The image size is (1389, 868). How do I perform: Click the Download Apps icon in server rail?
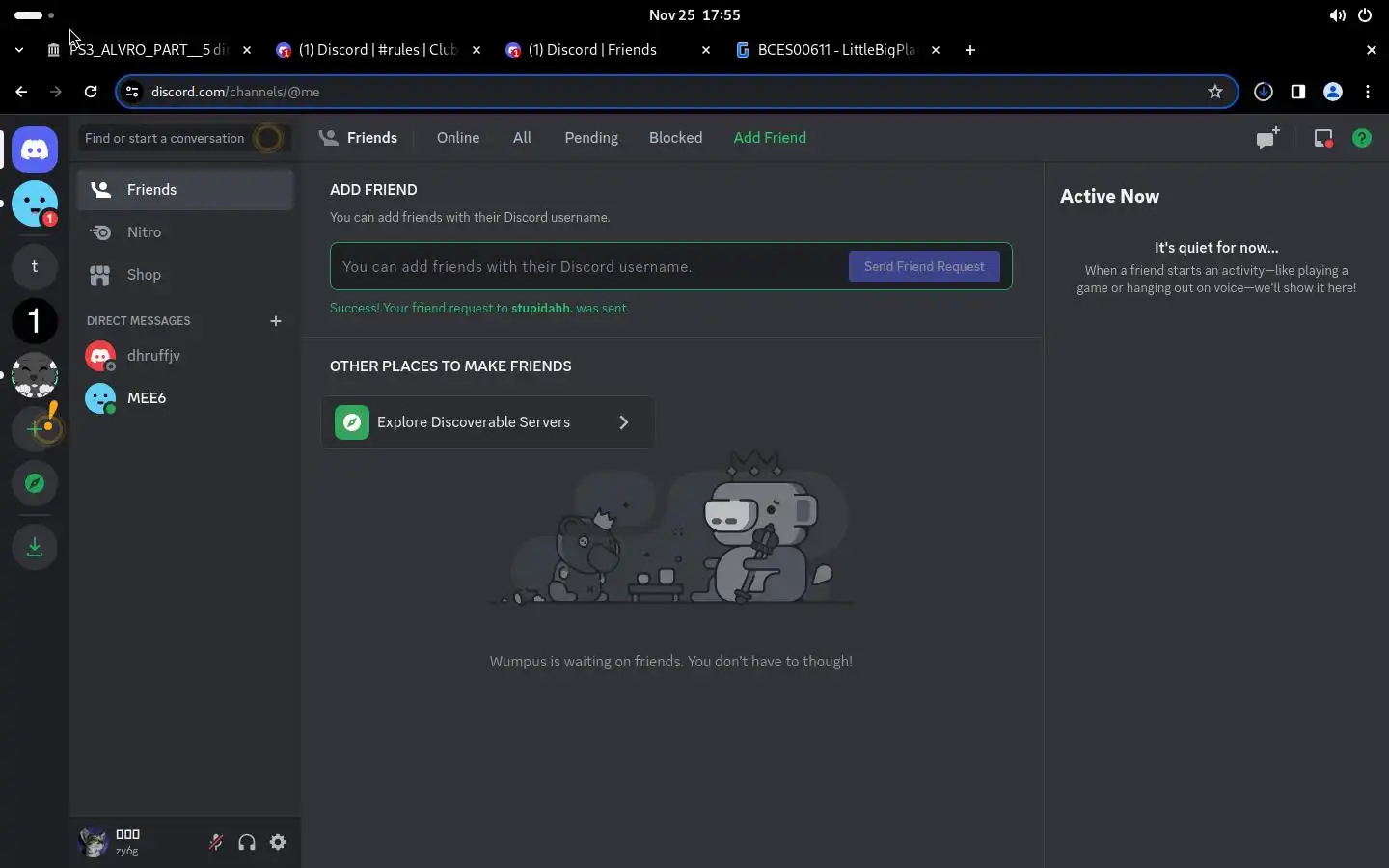tap(35, 547)
